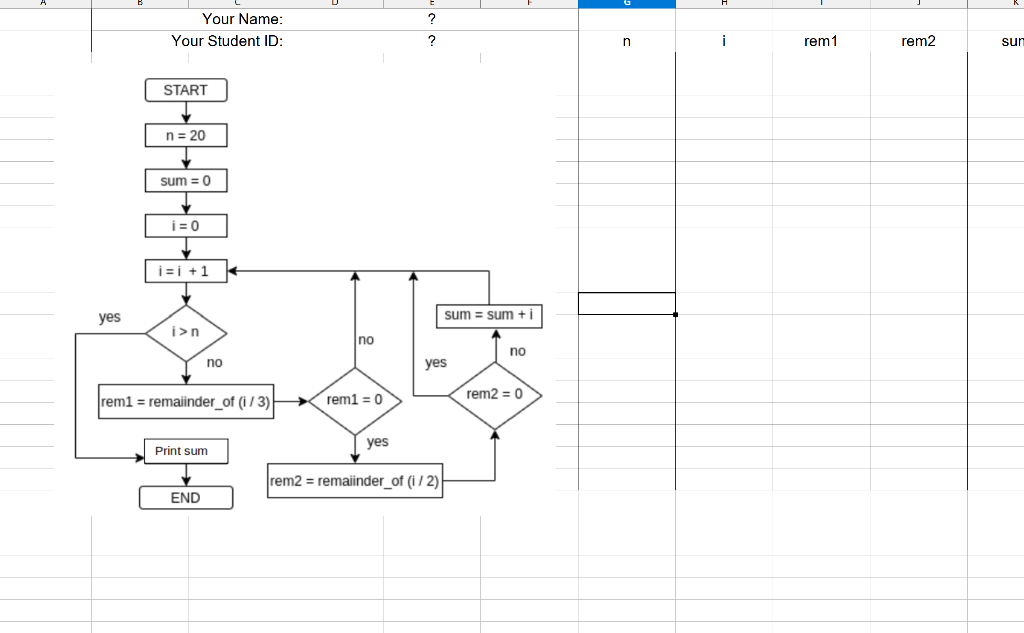Select the START terminator shape
Viewport: 1024px width, 633px height.
(186, 90)
